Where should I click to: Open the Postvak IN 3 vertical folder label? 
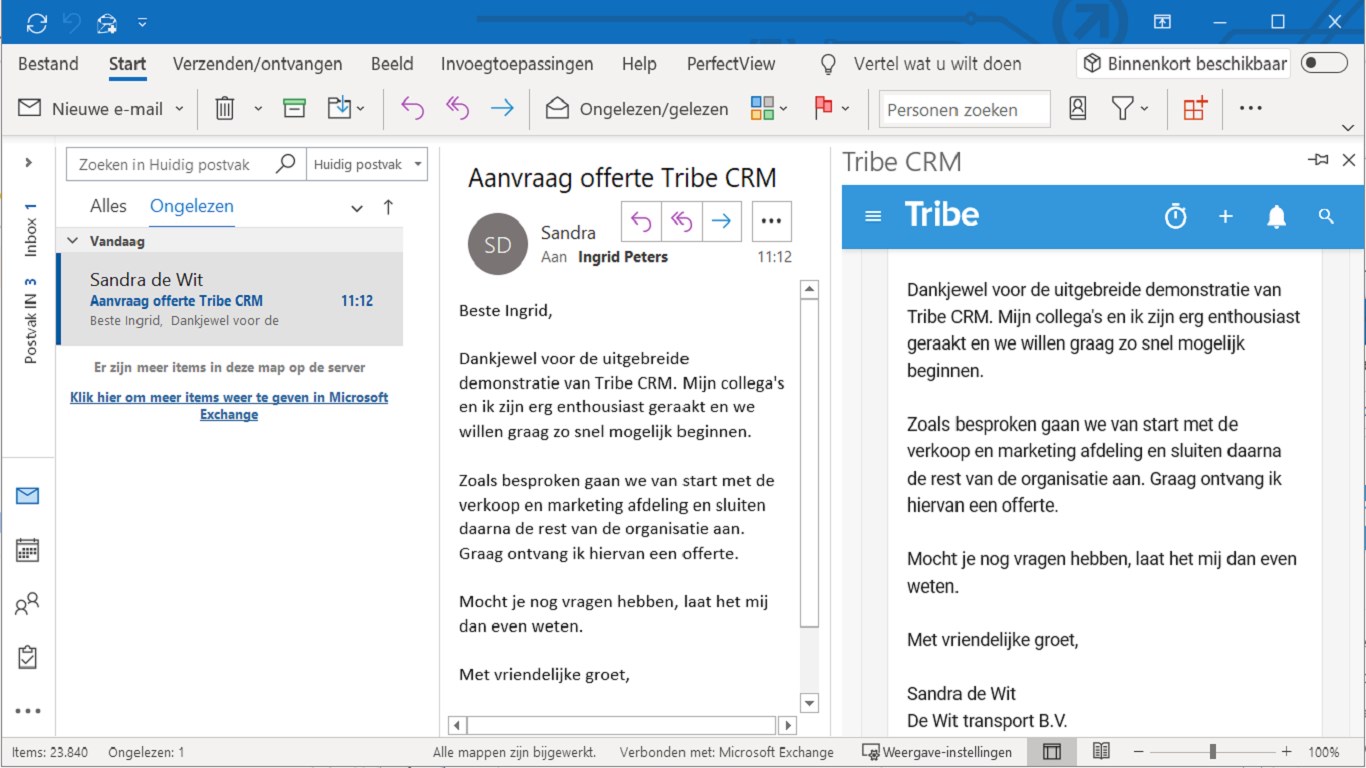point(30,320)
